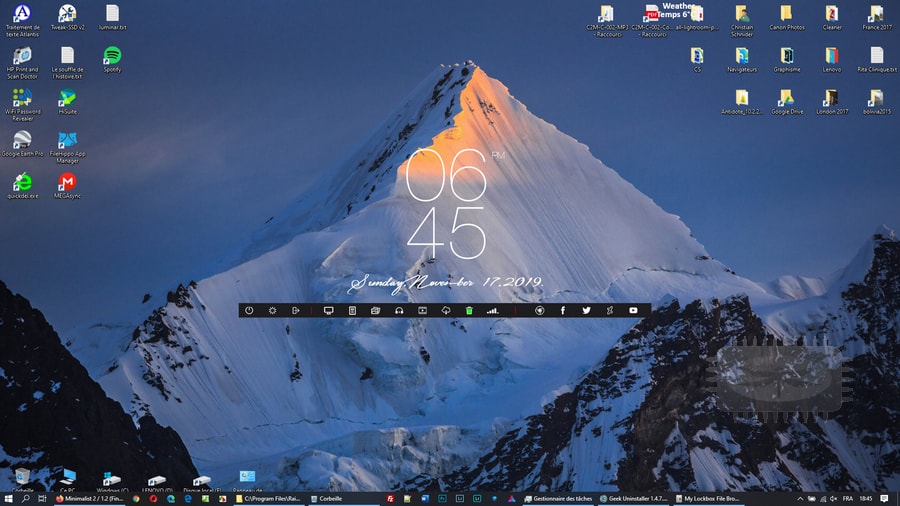Open the DeviantArt icon in dock
Viewport: 900px width, 506px height.
point(610,310)
